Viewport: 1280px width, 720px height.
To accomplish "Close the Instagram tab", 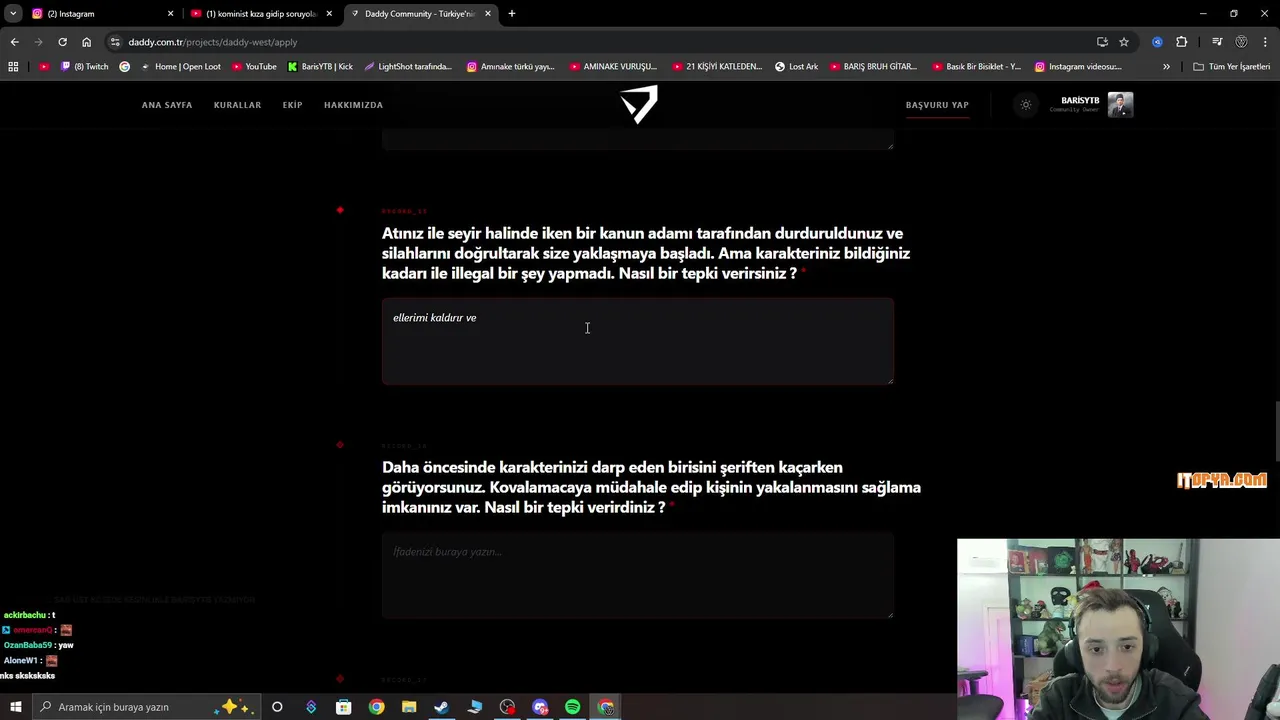I will coord(170,14).
